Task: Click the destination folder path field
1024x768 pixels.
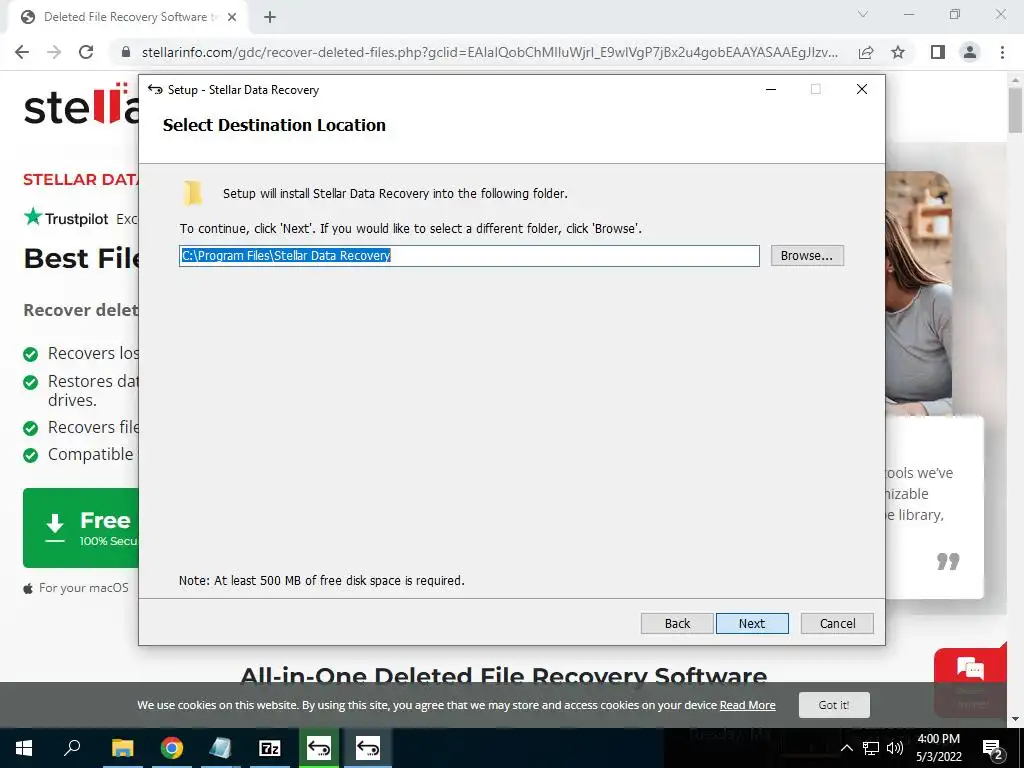Action: [470, 255]
